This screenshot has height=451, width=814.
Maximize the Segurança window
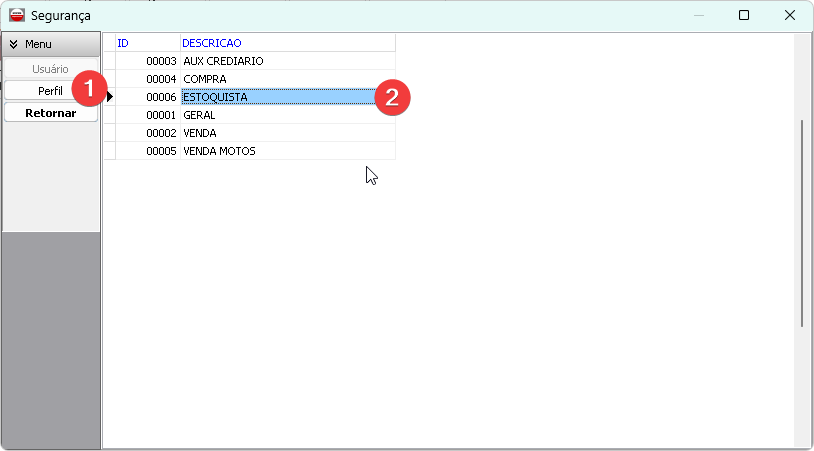coord(744,15)
